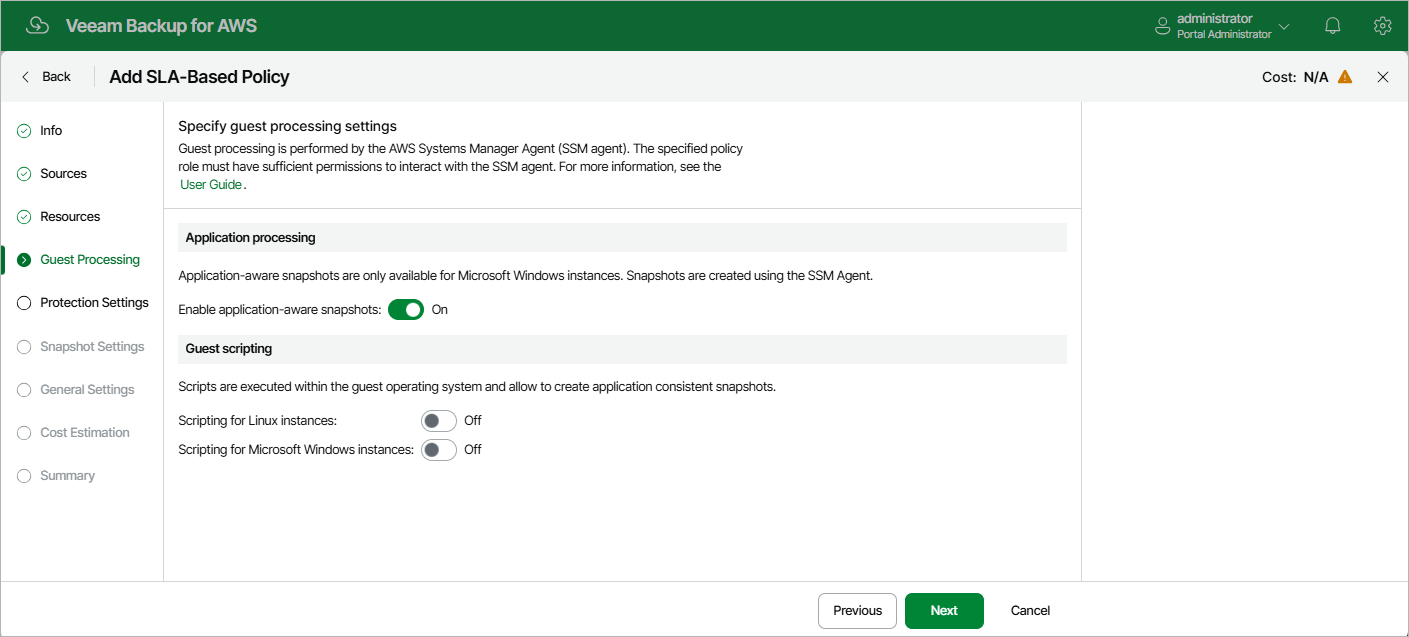This screenshot has width=1409, height=637.
Task: Click the completed Sources step checkmark
Action: pos(24,173)
